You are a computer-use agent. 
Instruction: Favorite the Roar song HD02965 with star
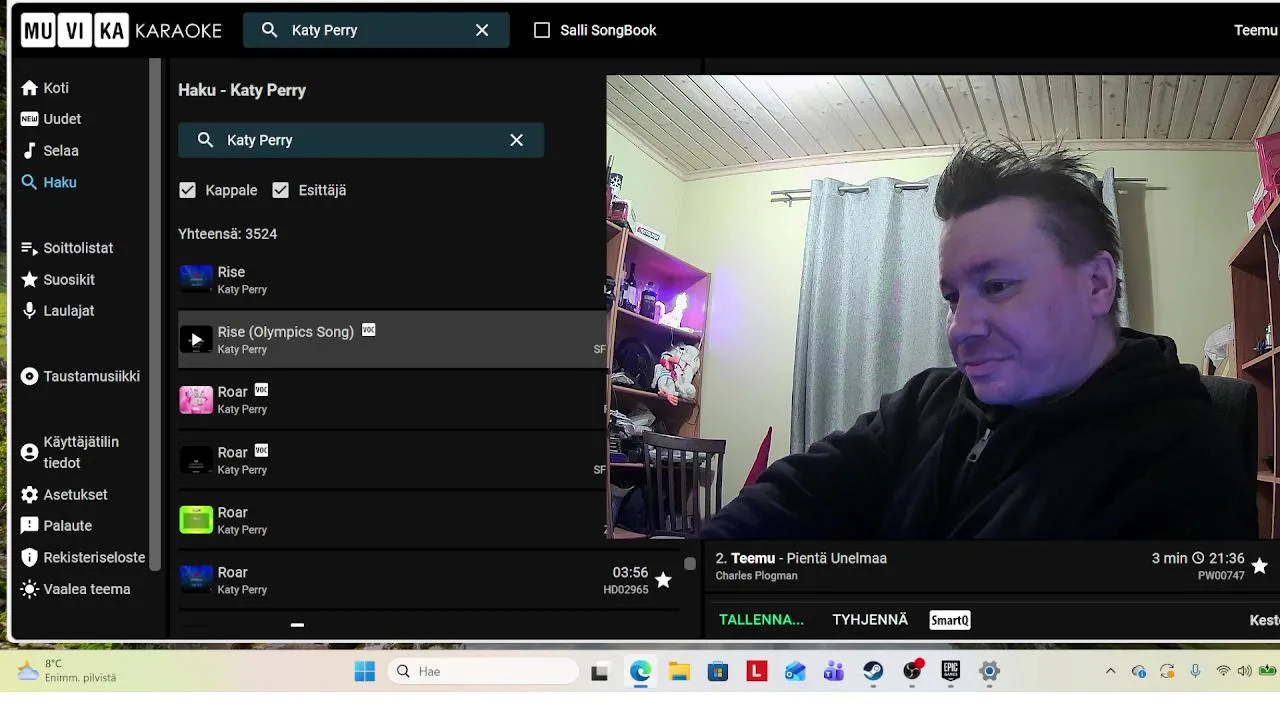pos(663,580)
